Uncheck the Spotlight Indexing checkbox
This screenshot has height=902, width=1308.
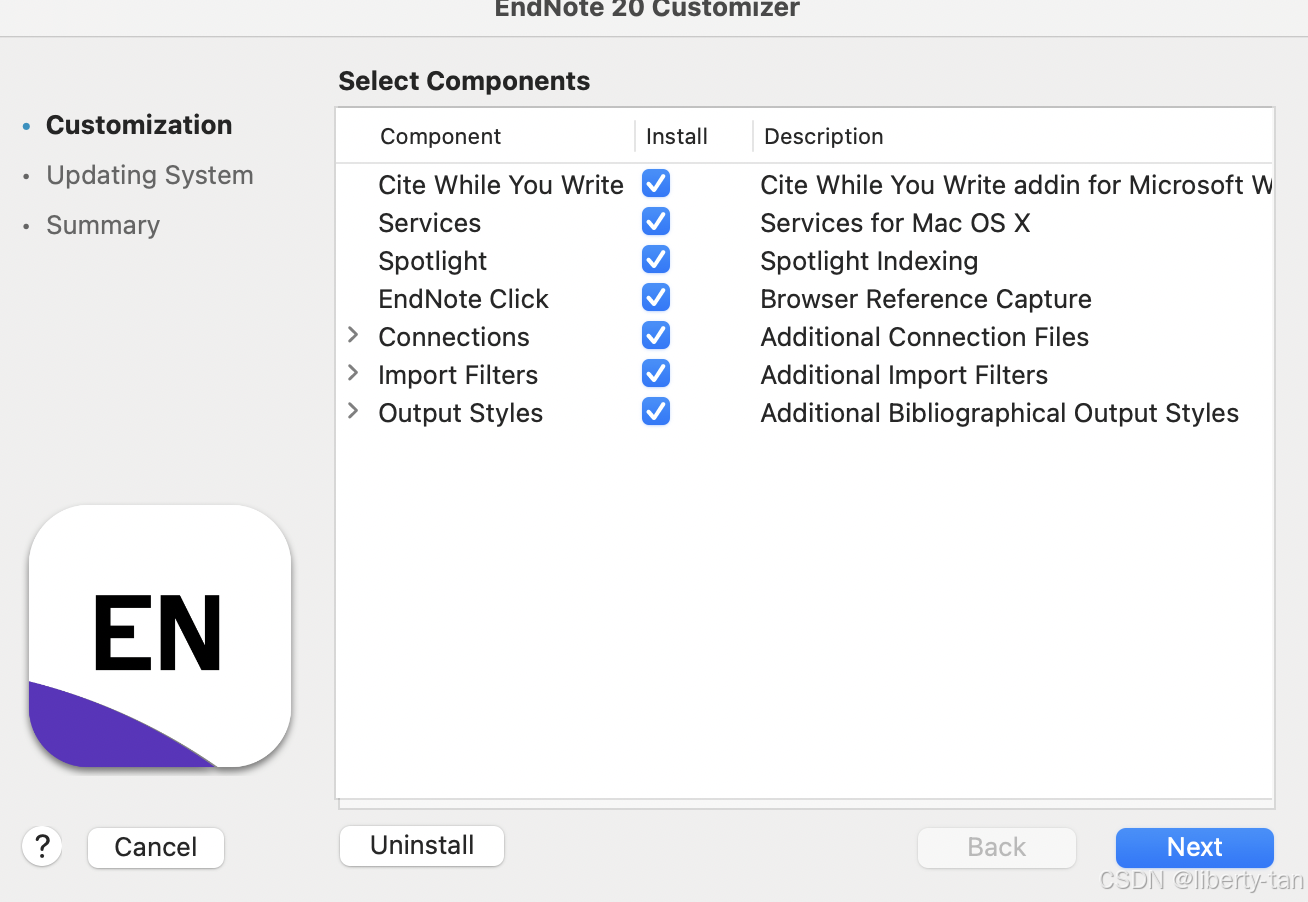pyautogui.click(x=655, y=259)
